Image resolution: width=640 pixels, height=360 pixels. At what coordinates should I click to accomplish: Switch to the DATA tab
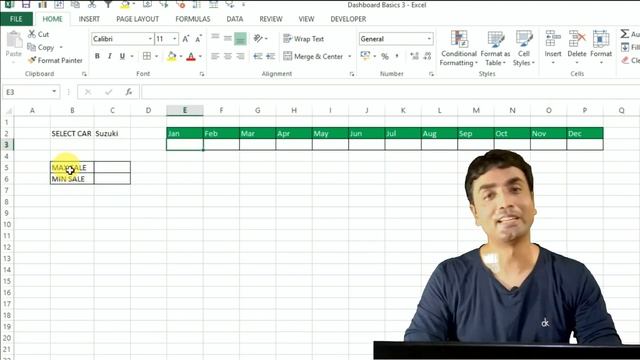click(235, 19)
